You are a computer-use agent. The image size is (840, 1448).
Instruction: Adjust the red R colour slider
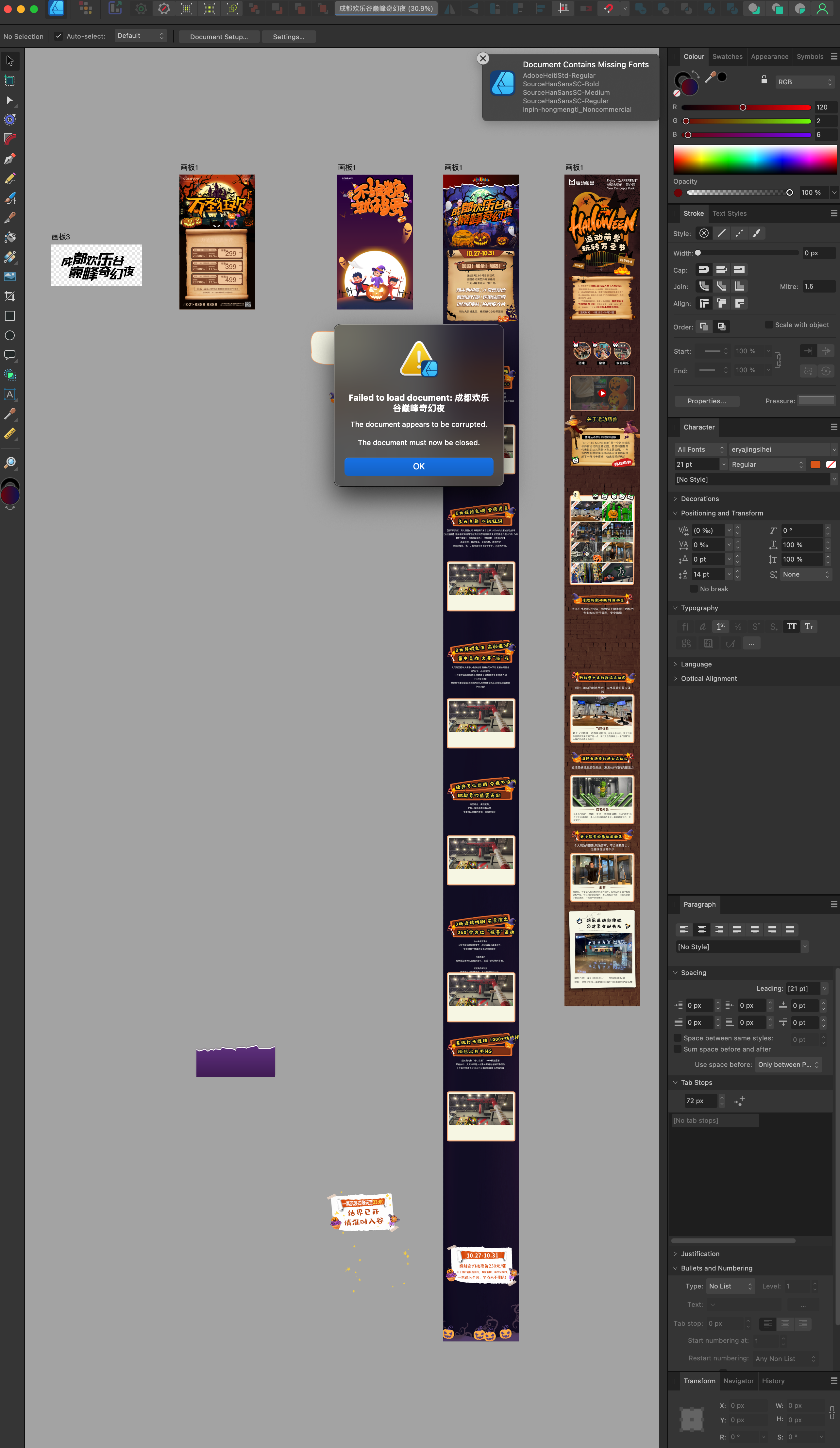click(x=742, y=108)
